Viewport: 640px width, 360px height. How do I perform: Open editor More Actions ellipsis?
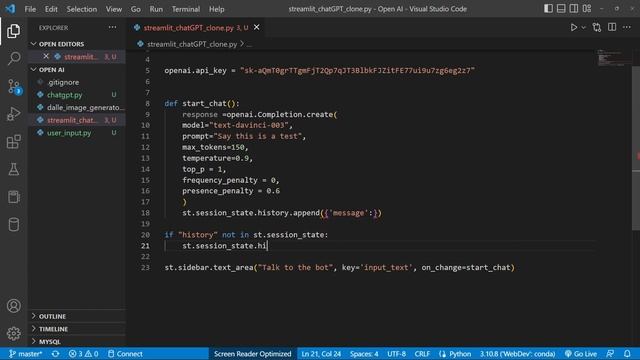pos(627,27)
